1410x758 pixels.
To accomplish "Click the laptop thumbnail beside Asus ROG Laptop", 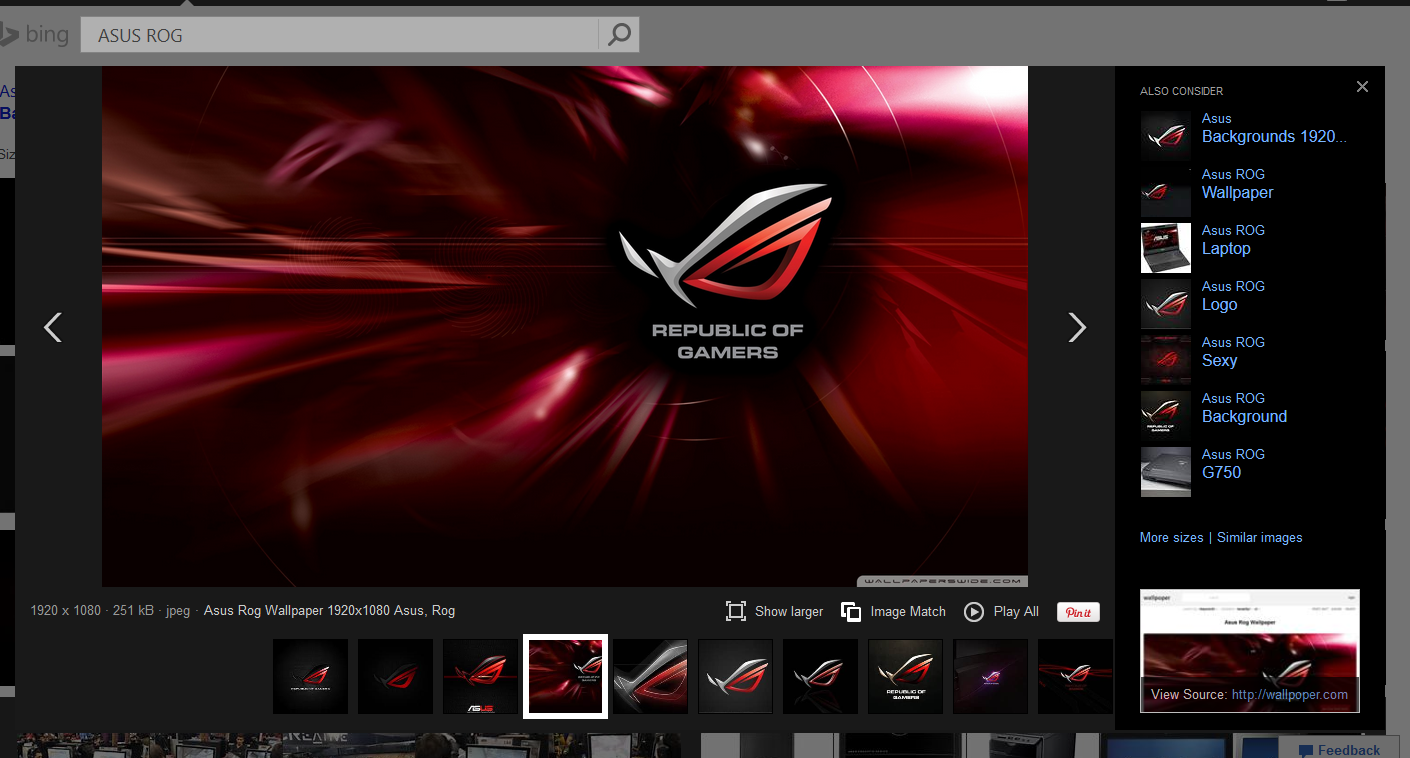I will coord(1166,247).
